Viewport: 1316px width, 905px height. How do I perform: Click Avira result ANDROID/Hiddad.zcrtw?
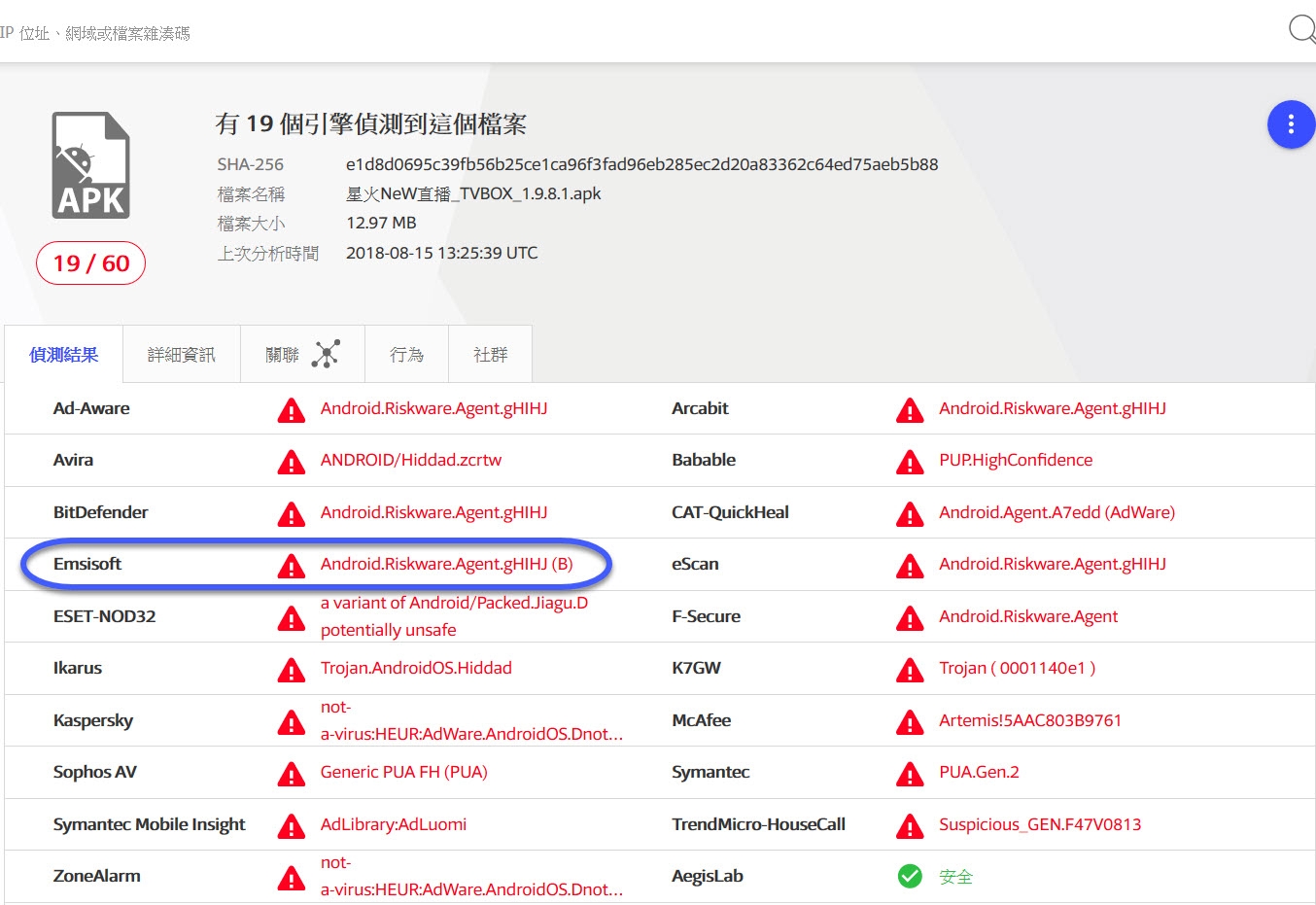[411, 460]
